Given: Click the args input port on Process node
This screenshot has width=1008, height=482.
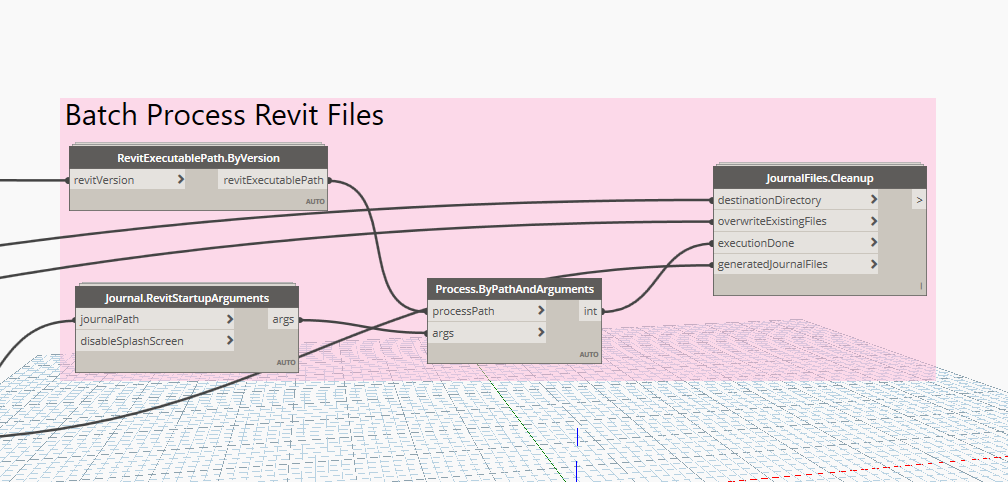Looking at the screenshot, I should click(x=487, y=333).
